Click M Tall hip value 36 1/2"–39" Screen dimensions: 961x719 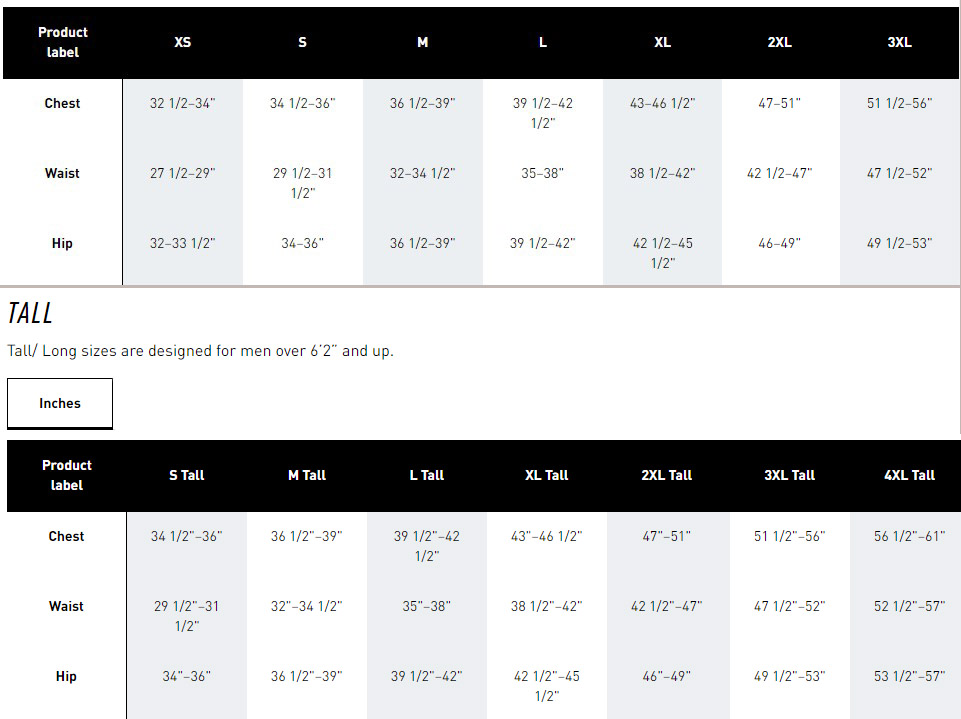point(307,676)
